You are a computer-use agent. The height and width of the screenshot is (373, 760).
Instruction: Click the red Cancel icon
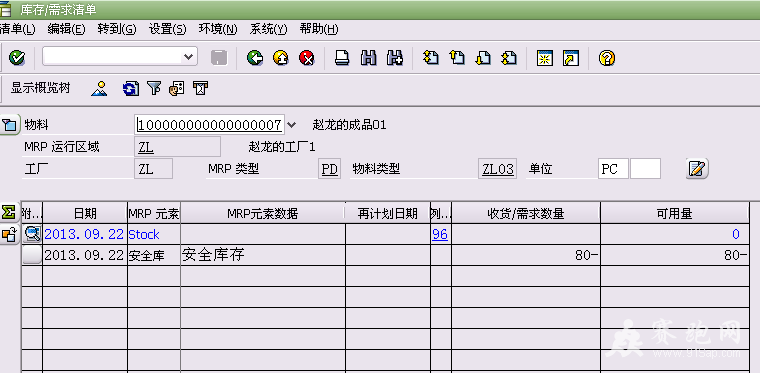(307, 58)
